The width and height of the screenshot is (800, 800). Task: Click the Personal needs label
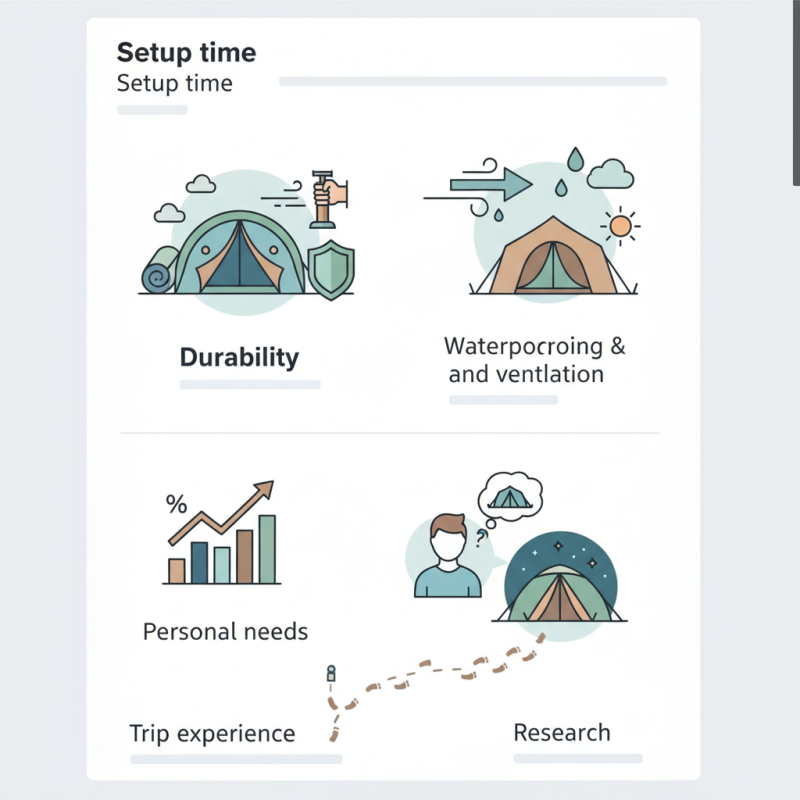(225, 632)
